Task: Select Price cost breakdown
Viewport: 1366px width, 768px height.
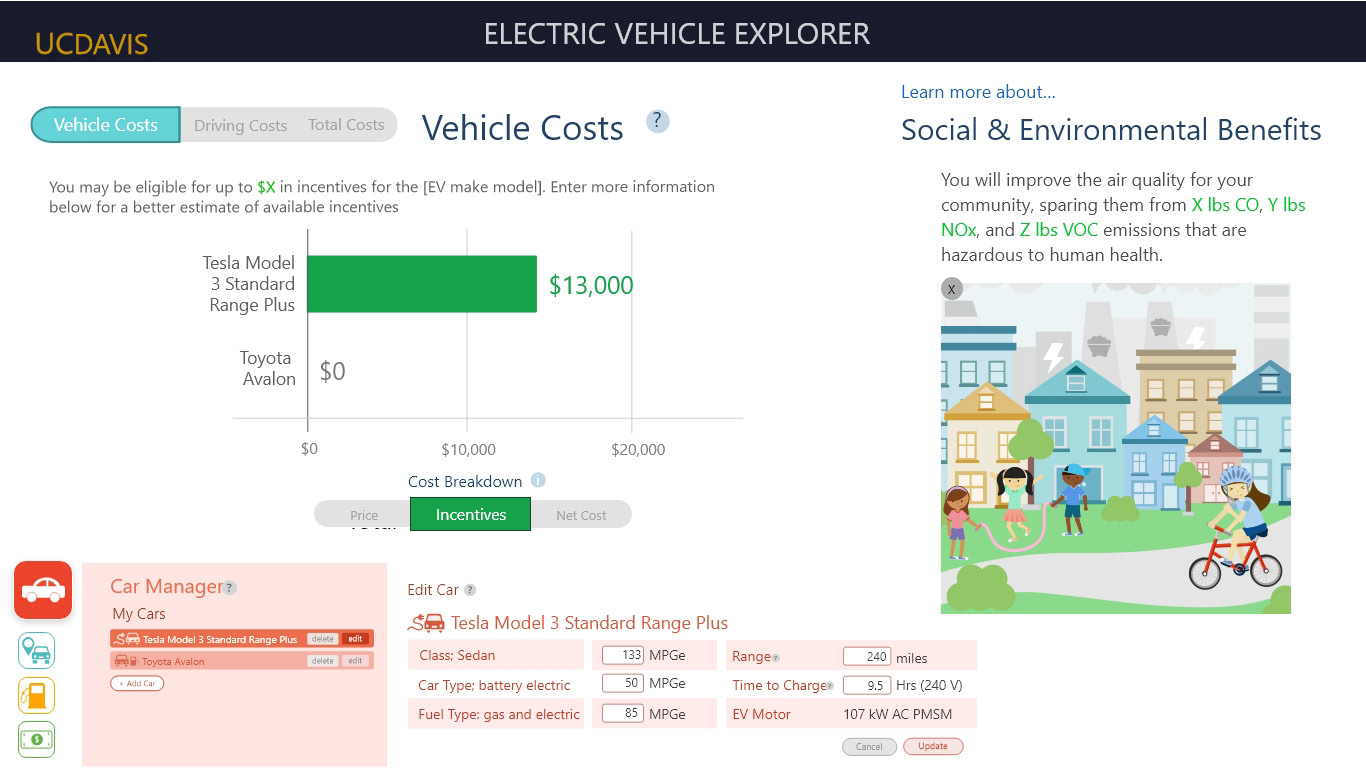Action: [364, 515]
